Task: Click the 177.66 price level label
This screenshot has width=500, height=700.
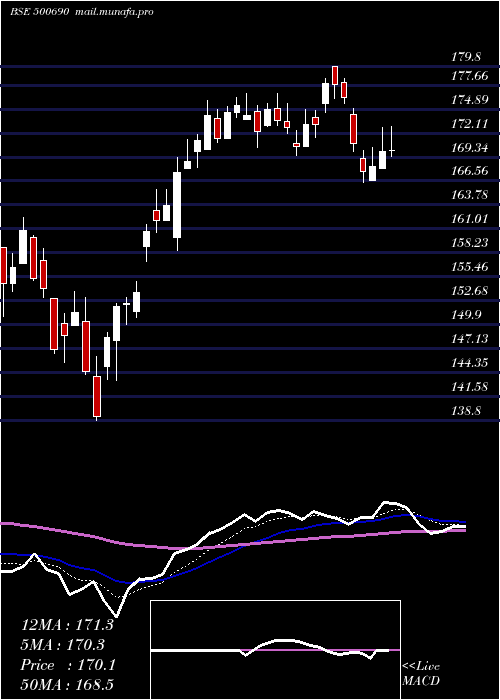Action: (x=470, y=76)
